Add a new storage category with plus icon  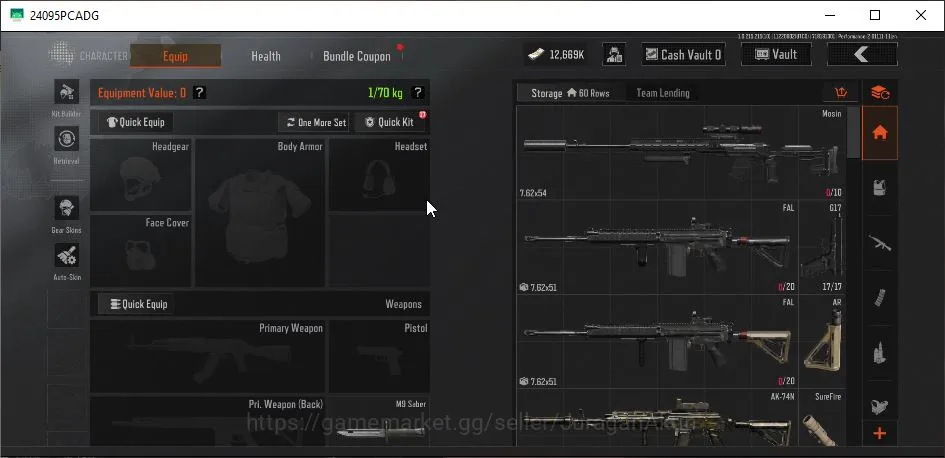[x=880, y=433]
